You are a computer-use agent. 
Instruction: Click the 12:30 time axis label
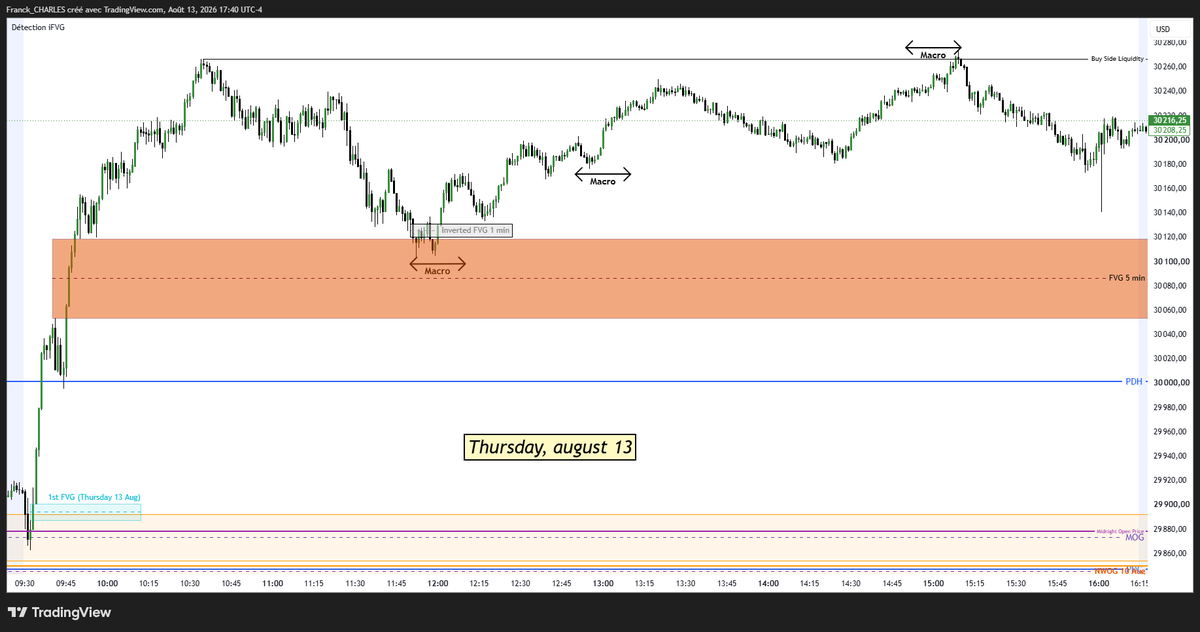tap(520, 582)
